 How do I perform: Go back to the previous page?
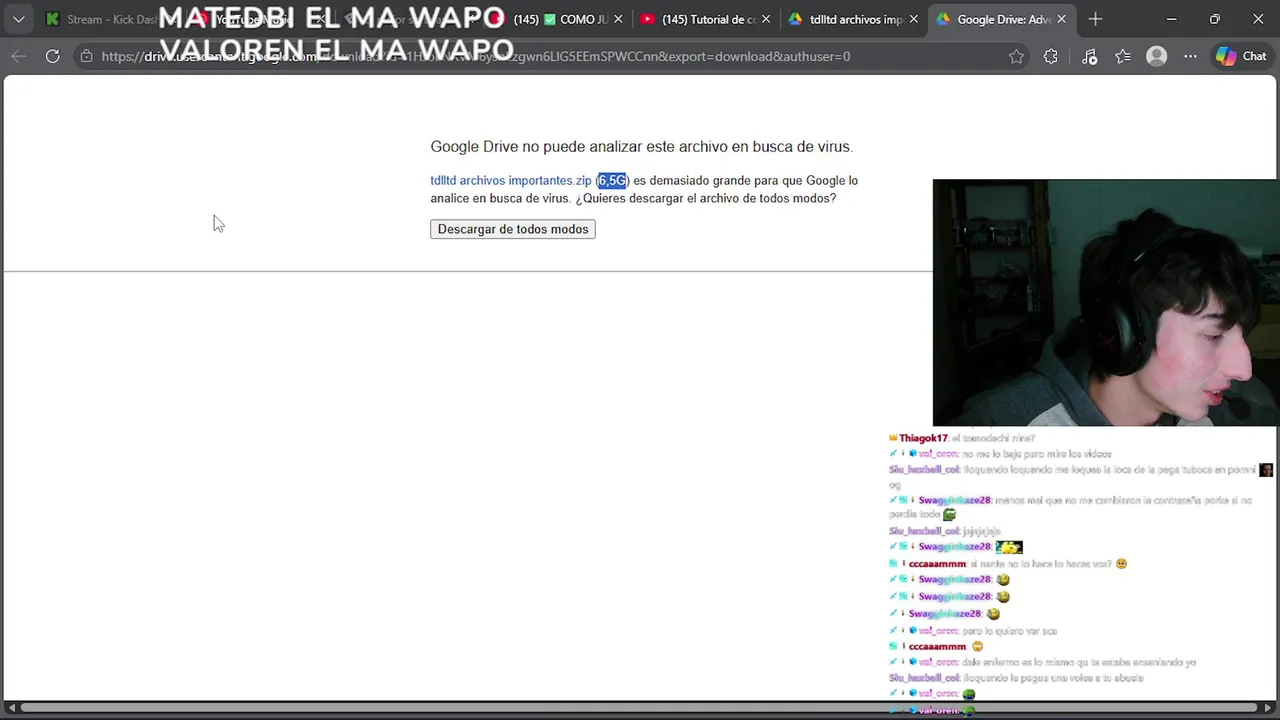tap(18, 56)
